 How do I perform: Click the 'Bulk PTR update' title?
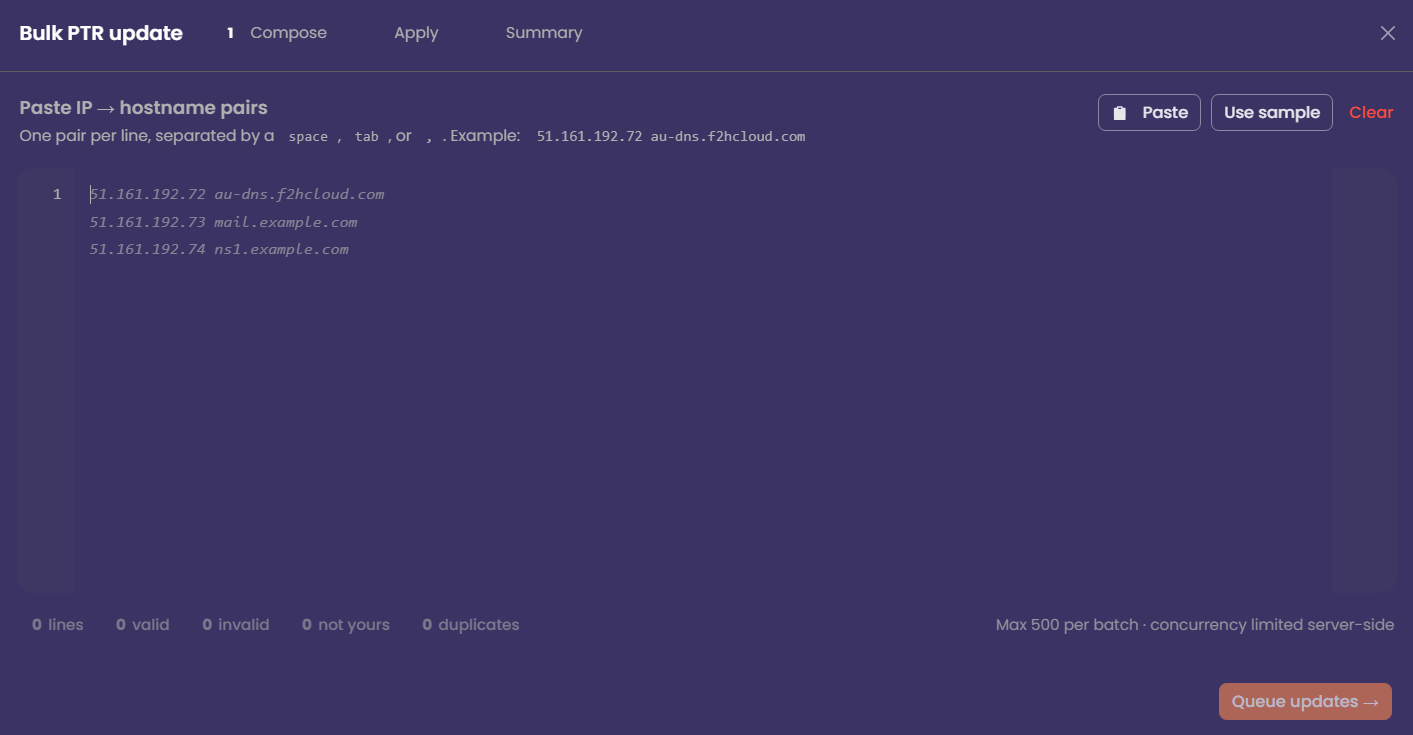coord(101,33)
